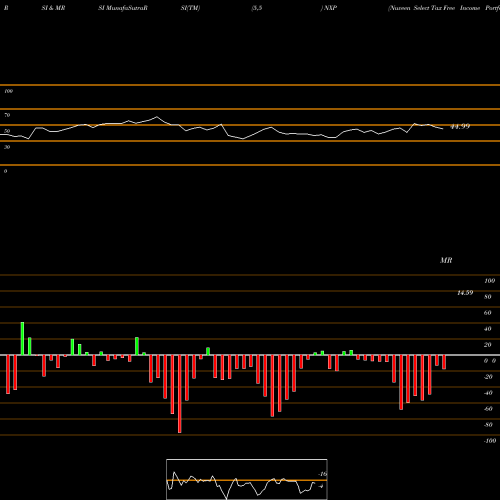Click the 14.59 MR value label
The image size is (500, 500).
465,293
